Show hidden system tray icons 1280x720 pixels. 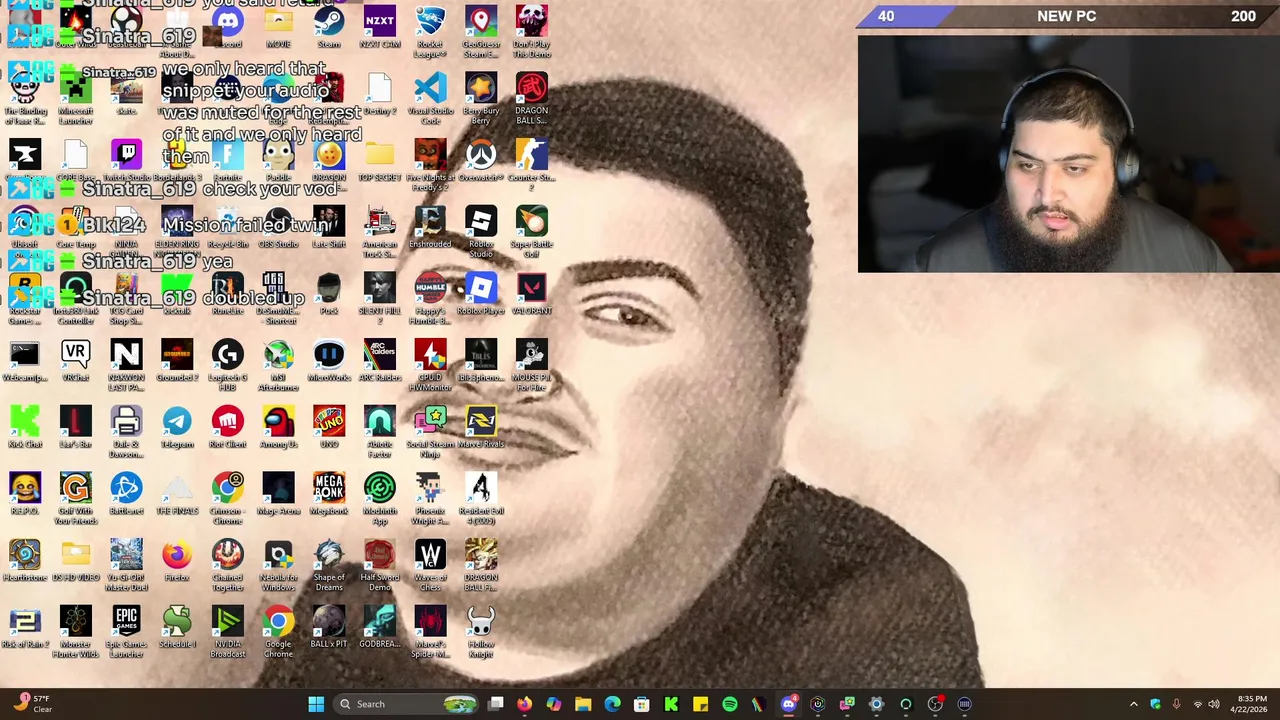tap(1133, 704)
